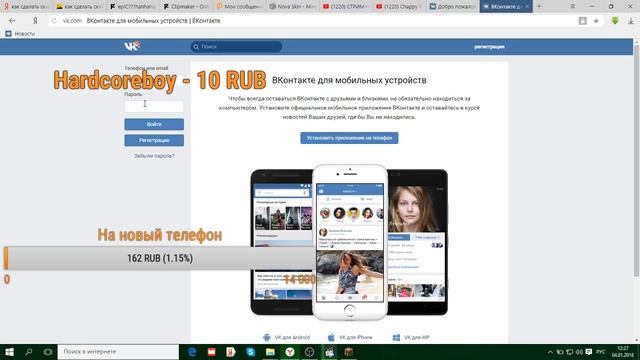Switch to the 'Мои сообщения' tab
The height and width of the screenshot is (360, 640).
[x=239, y=7]
